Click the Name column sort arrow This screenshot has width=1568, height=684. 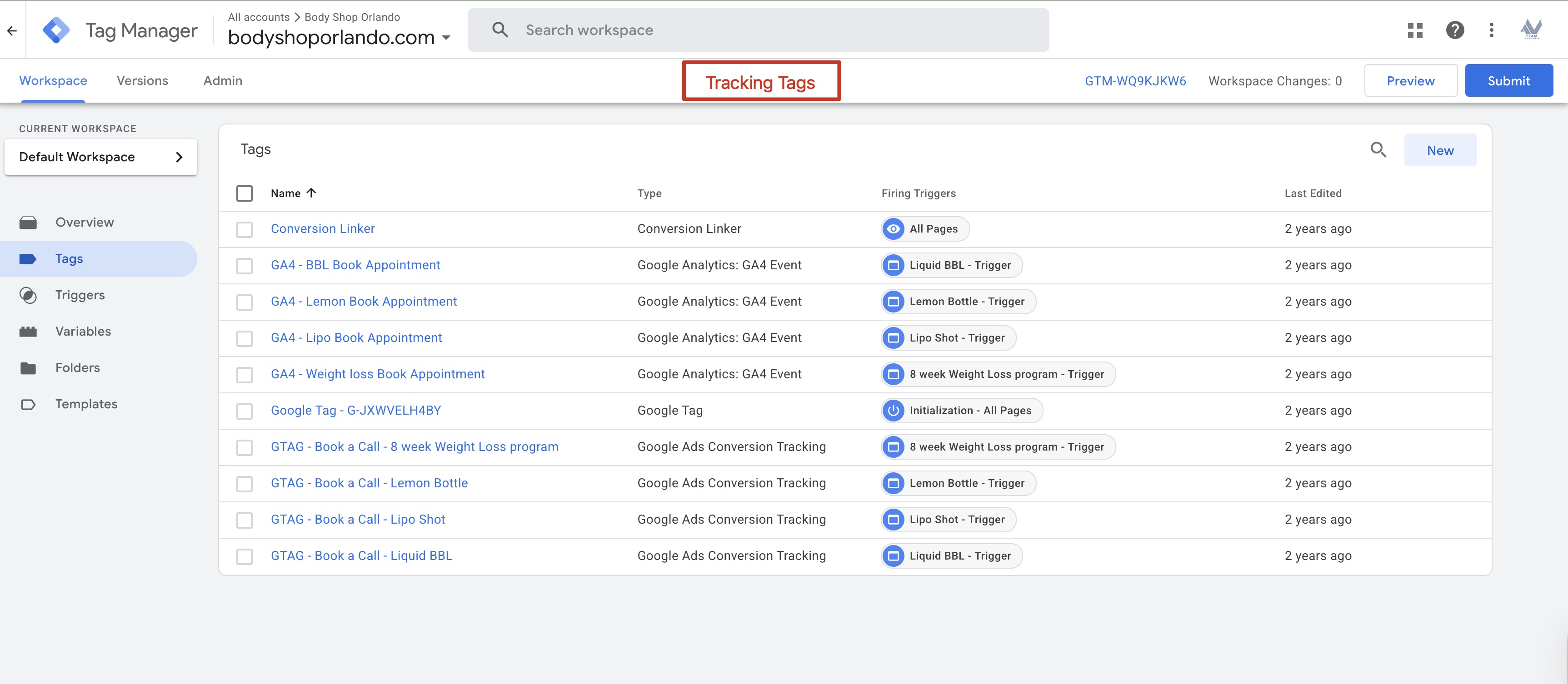(x=312, y=193)
